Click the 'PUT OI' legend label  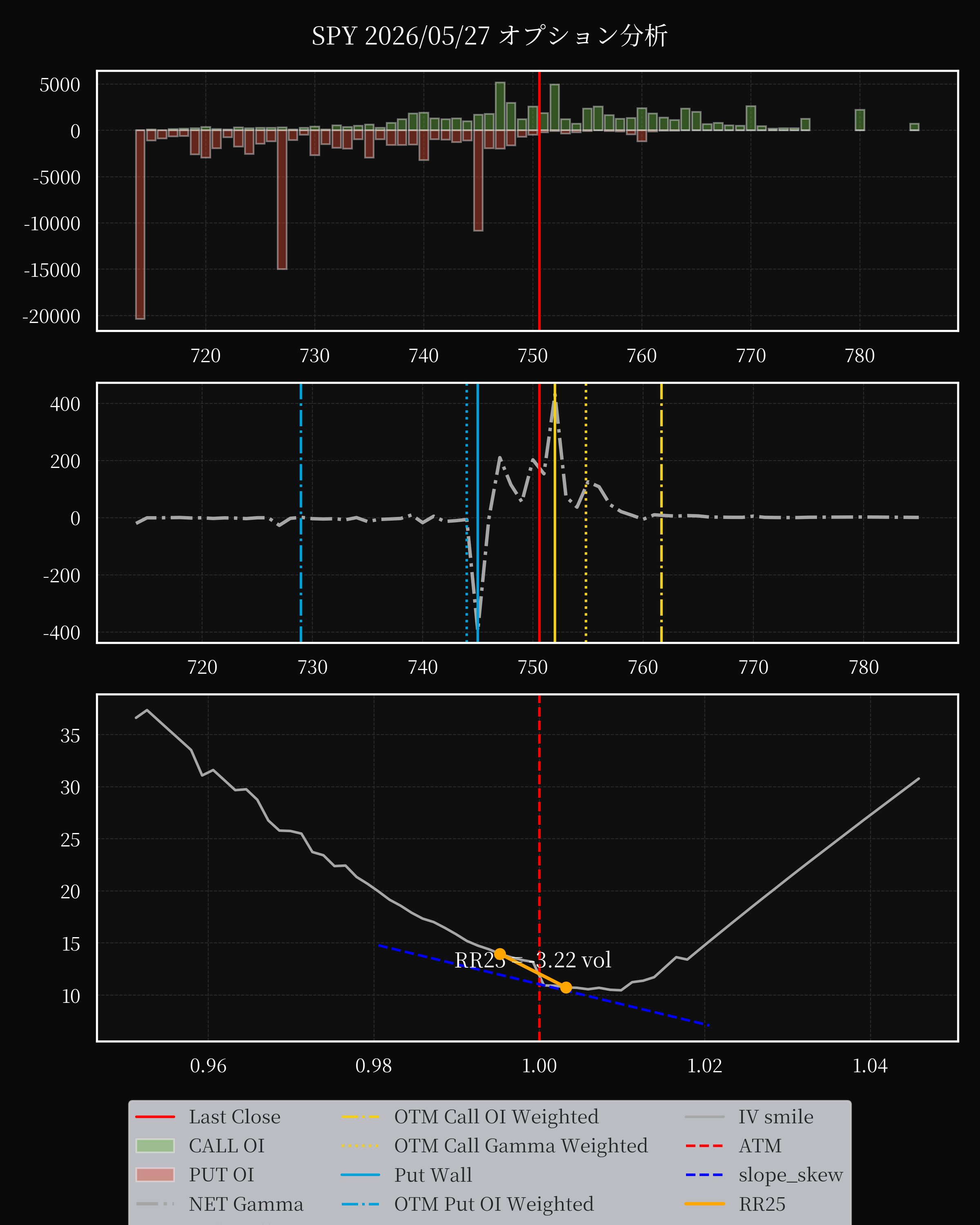222,1175
